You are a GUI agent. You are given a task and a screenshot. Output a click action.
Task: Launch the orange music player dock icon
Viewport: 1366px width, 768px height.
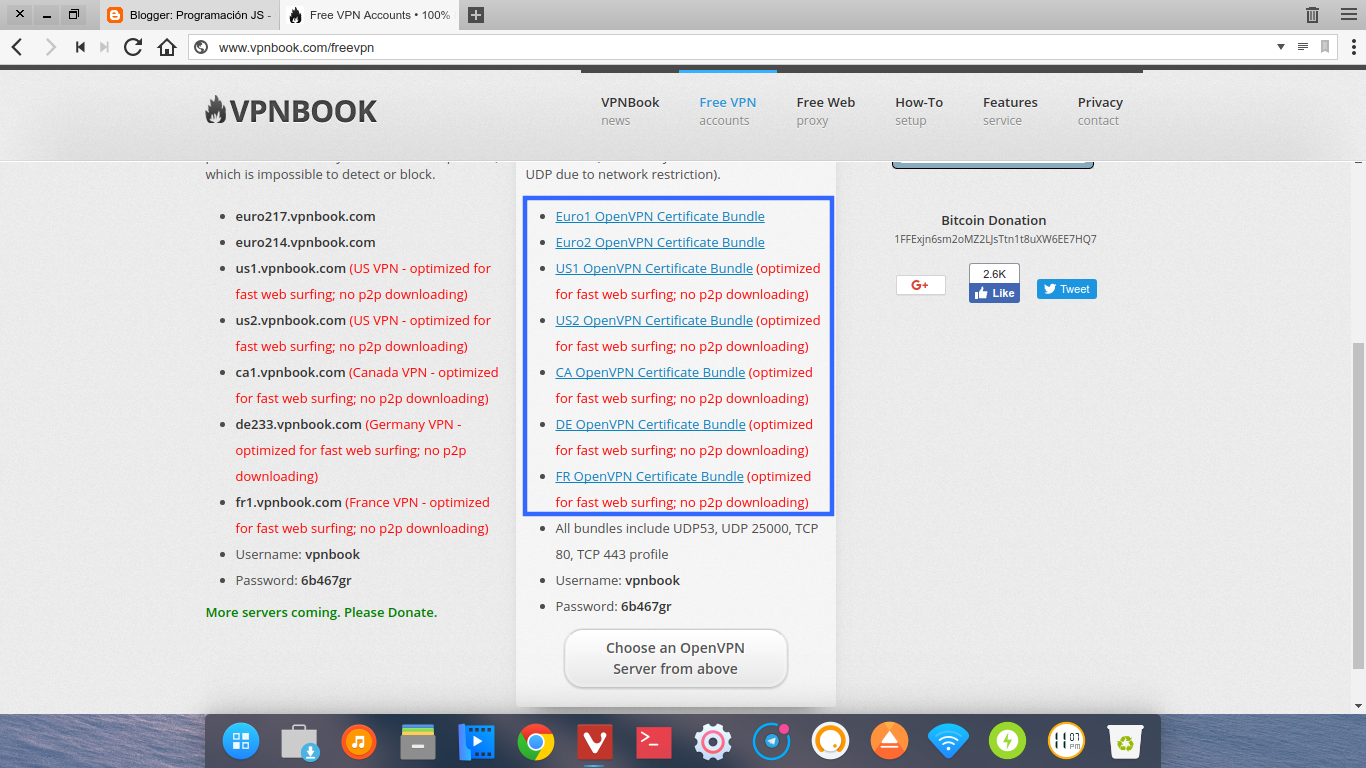click(x=358, y=741)
